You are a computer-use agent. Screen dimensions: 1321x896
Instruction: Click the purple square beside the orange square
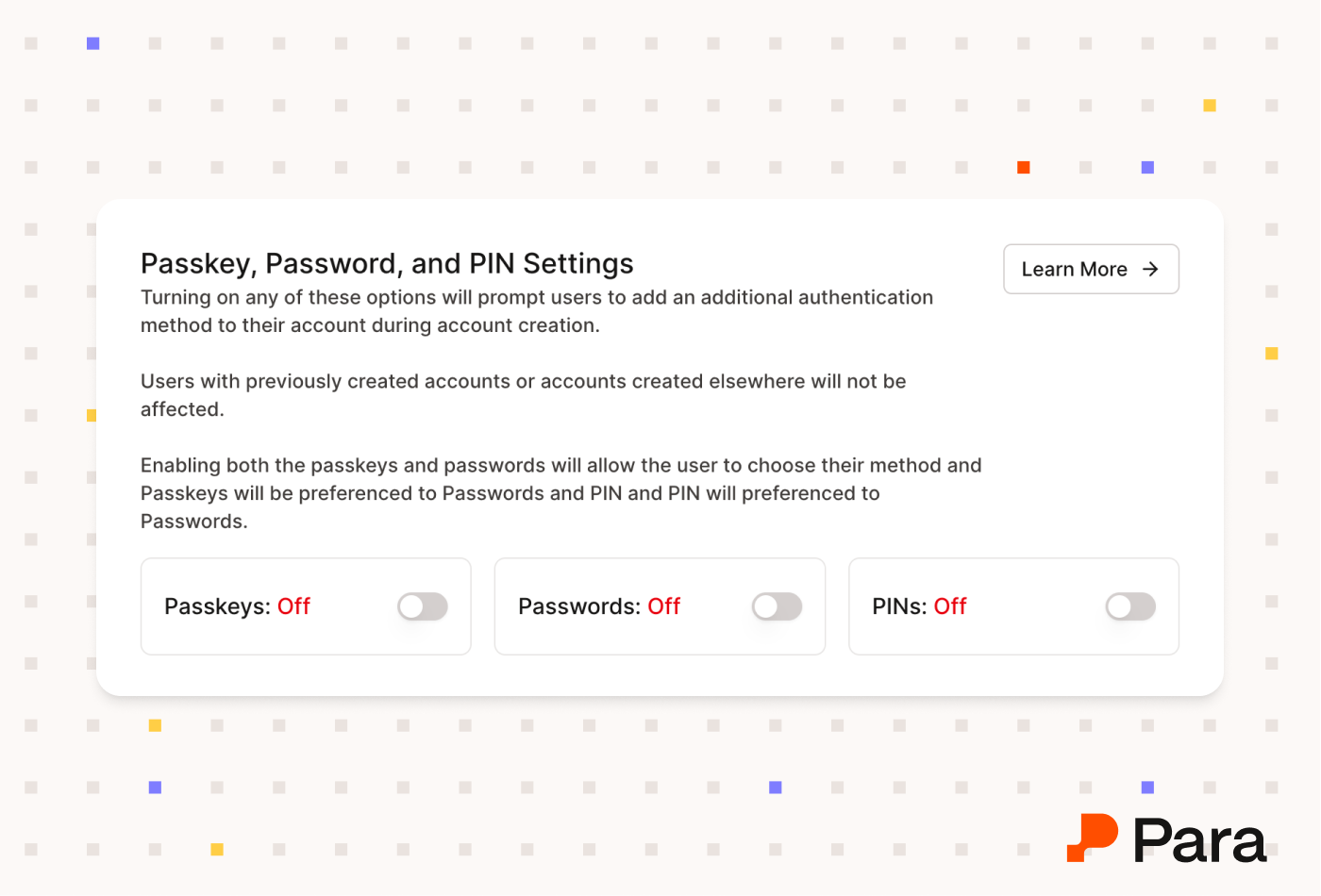[x=1146, y=168]
